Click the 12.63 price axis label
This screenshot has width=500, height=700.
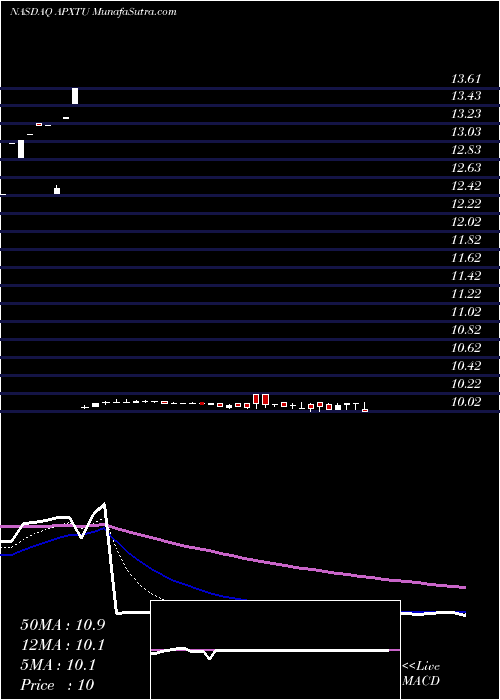coord(466,167)
